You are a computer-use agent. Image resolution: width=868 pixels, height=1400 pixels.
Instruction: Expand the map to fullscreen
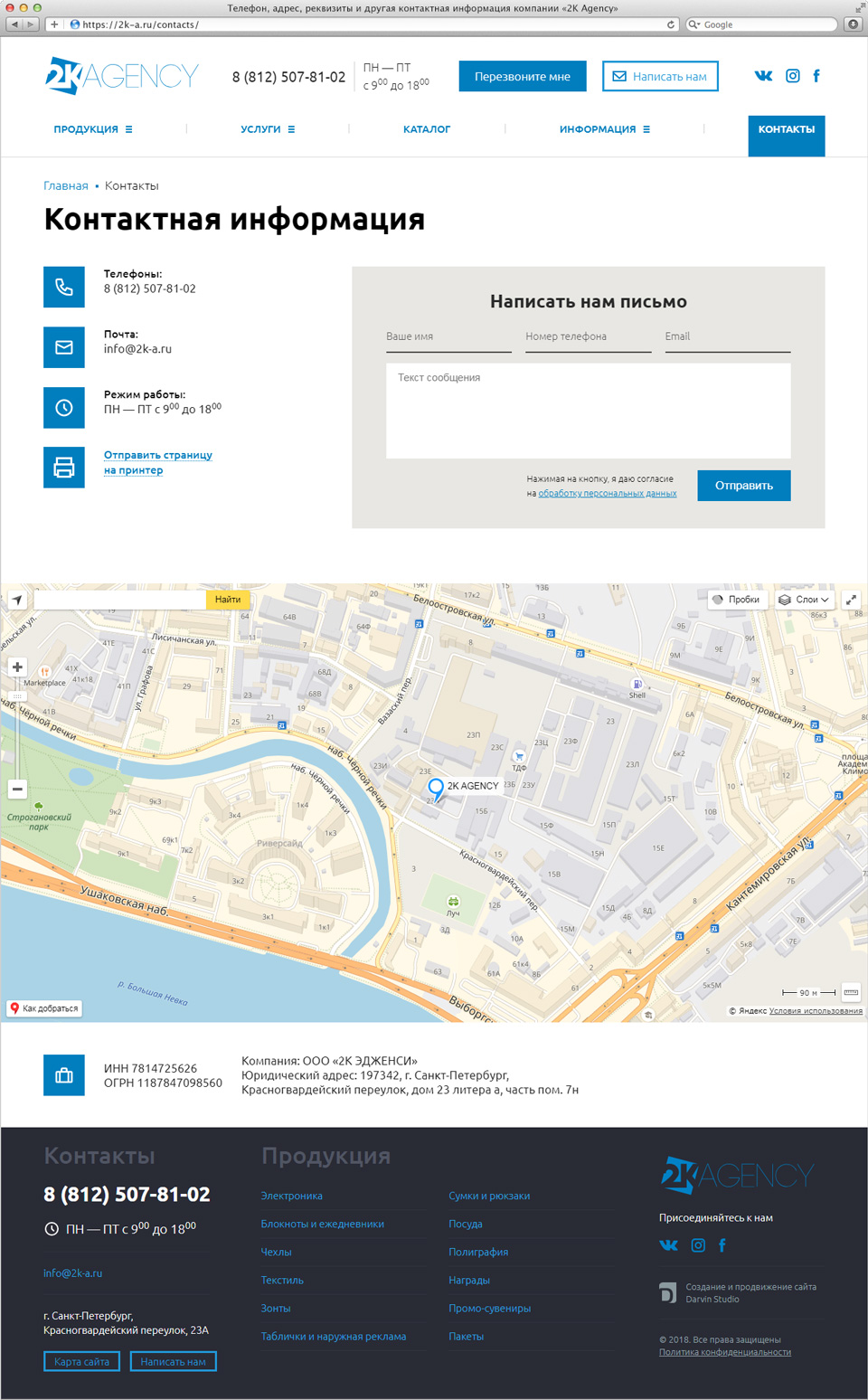[851, 600]
